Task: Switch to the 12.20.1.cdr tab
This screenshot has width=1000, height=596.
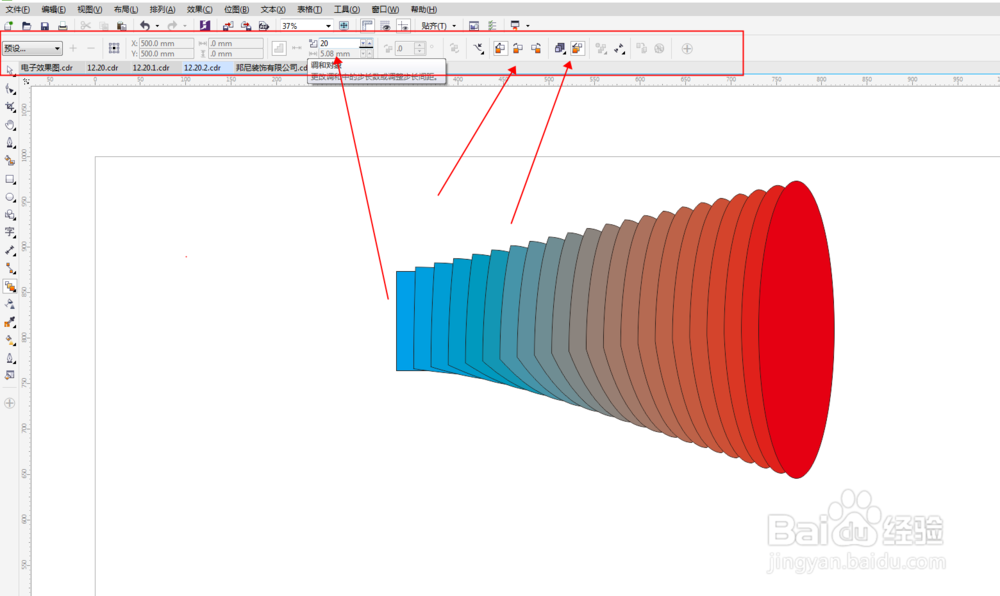Action: tap(151, 68)
